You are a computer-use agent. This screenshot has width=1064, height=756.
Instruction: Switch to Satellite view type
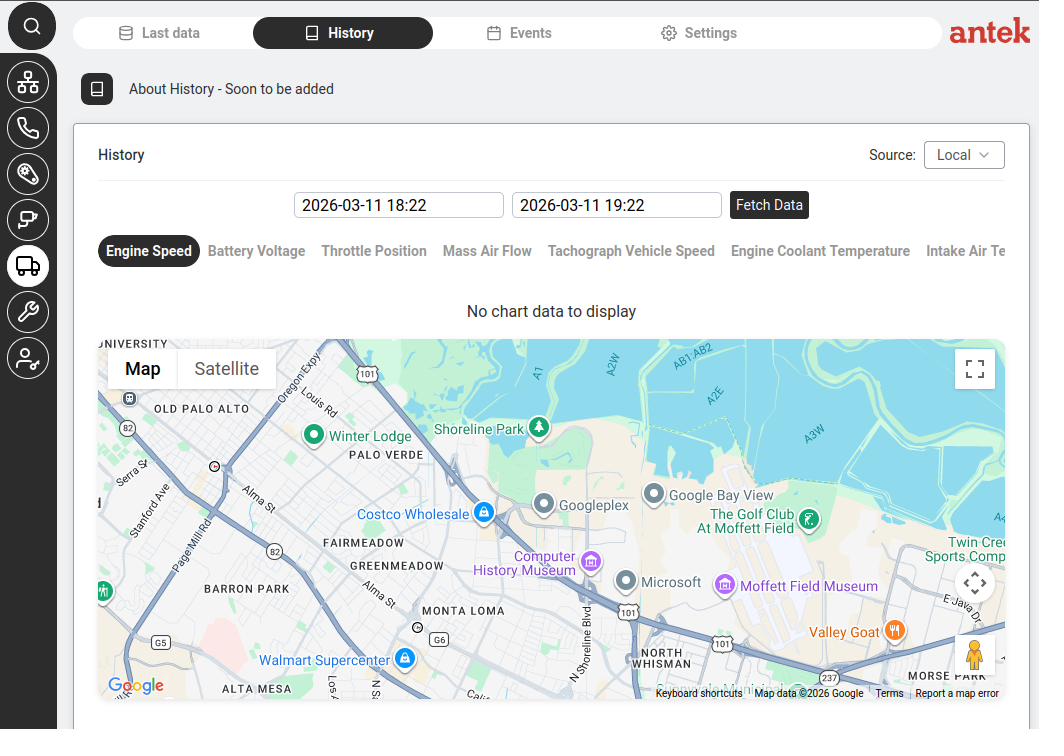227,368
